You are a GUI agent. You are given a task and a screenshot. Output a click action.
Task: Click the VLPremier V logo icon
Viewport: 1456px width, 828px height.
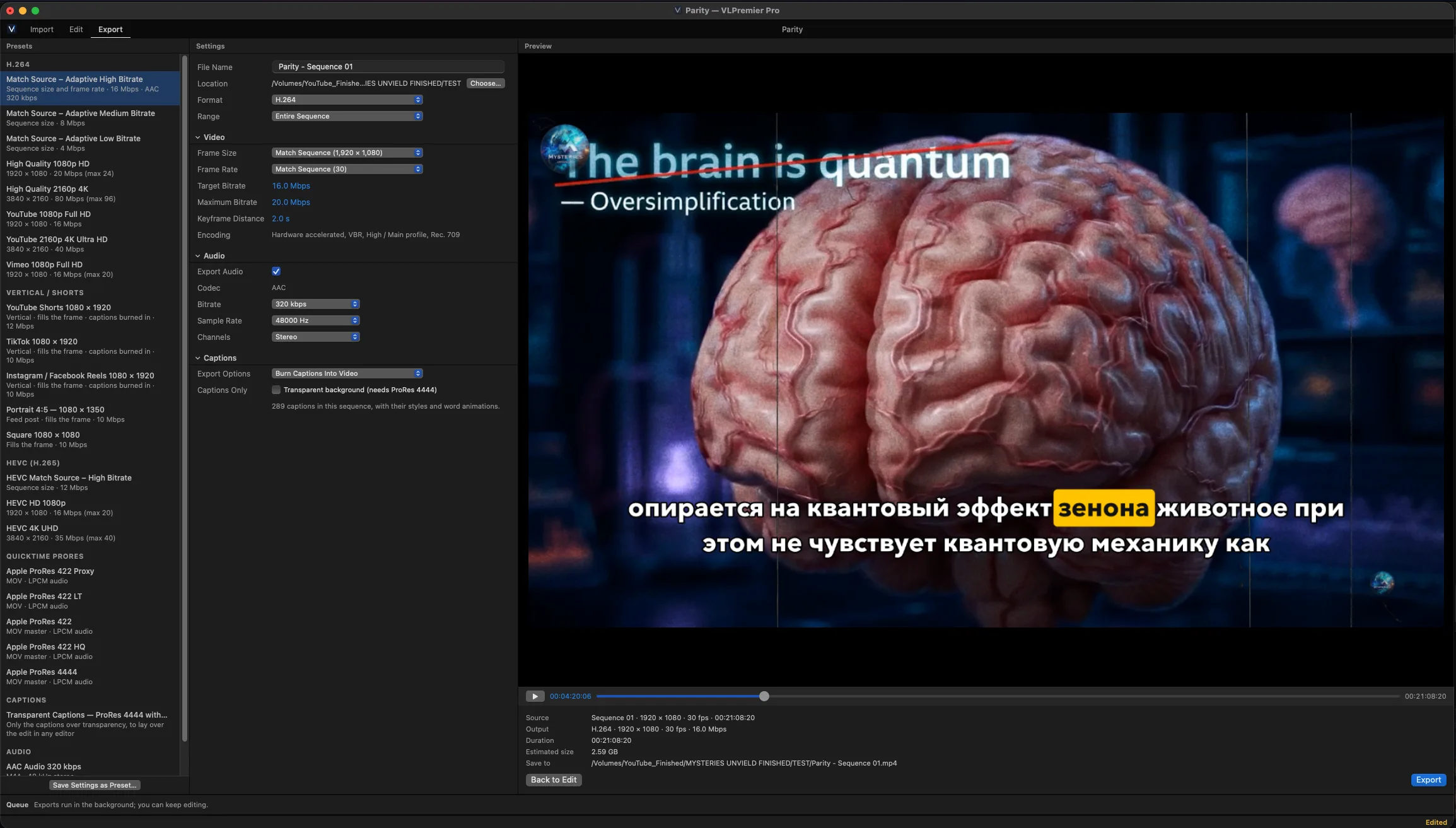pos(11,29)
